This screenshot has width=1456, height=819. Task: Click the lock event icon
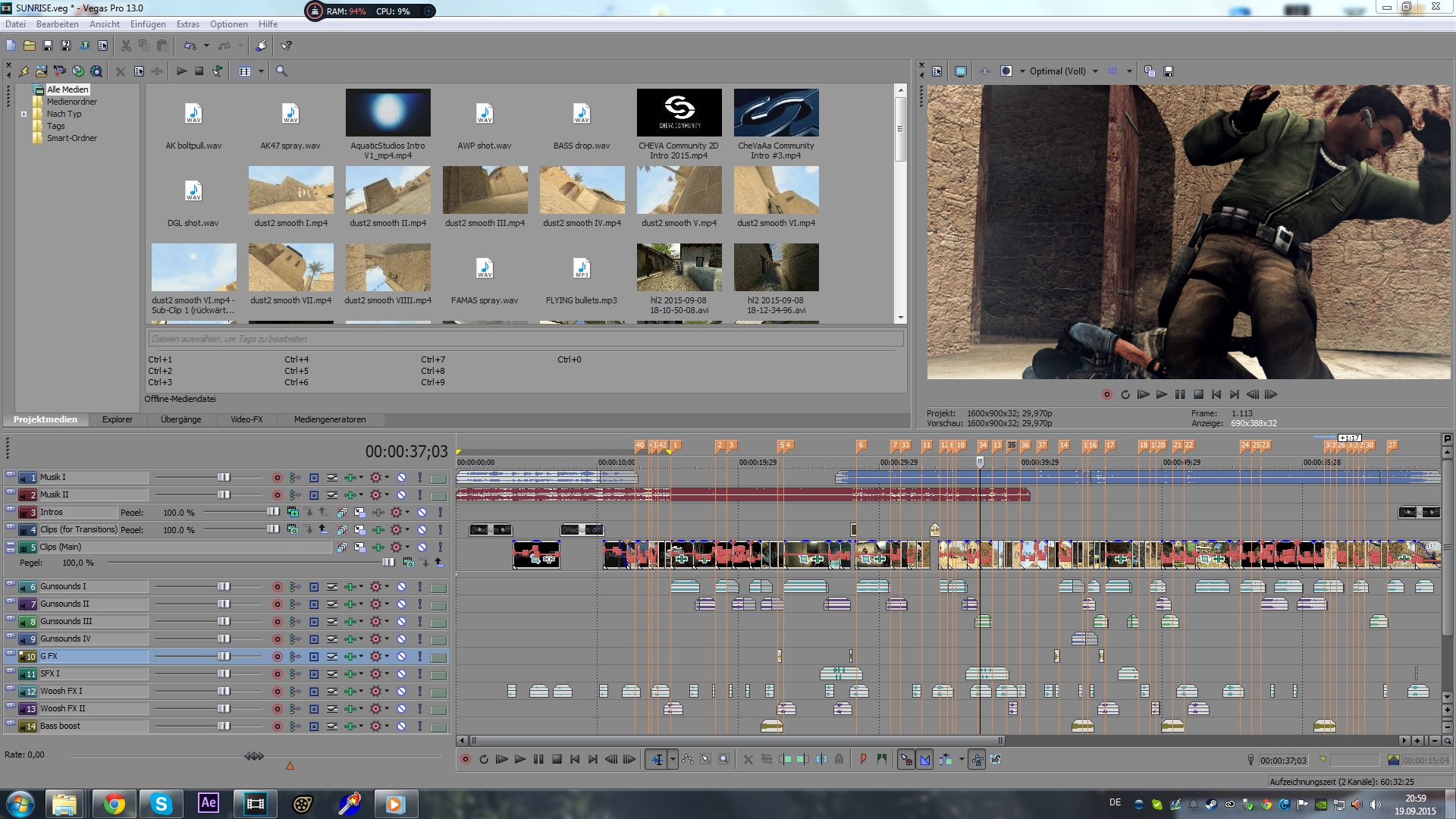click(839, 759)
